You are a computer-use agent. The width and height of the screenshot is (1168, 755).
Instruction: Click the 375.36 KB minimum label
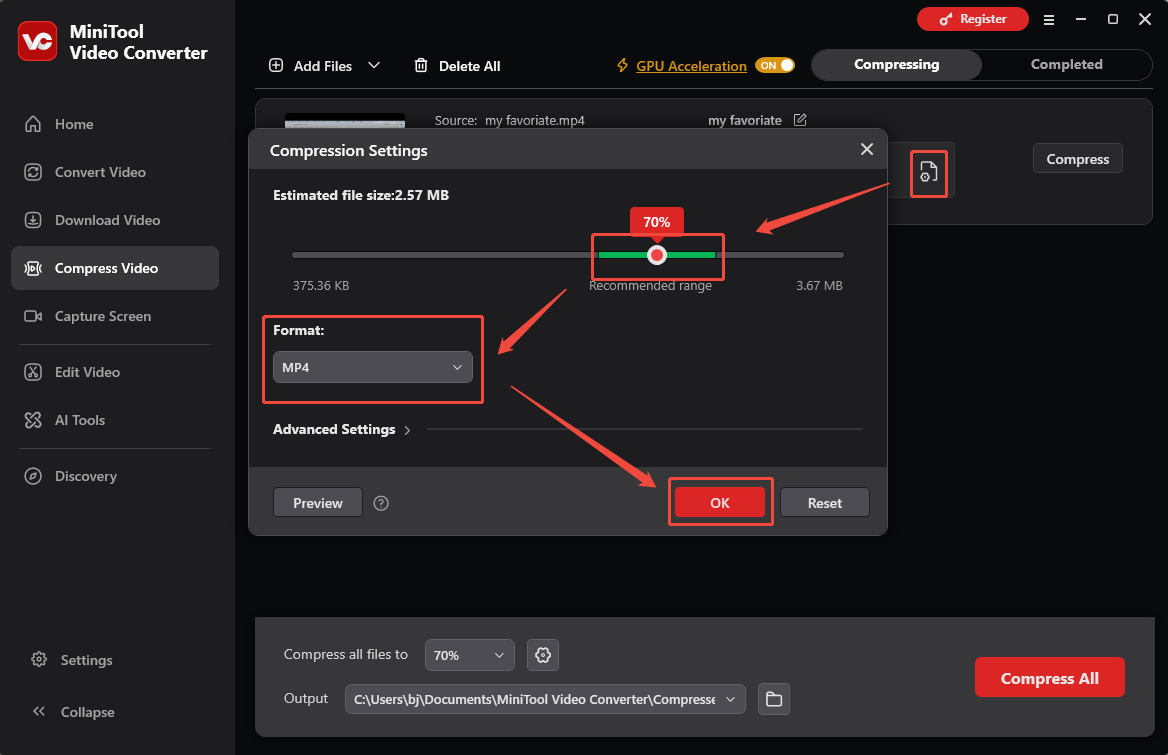pyautogui.click(x=321, y=285)
